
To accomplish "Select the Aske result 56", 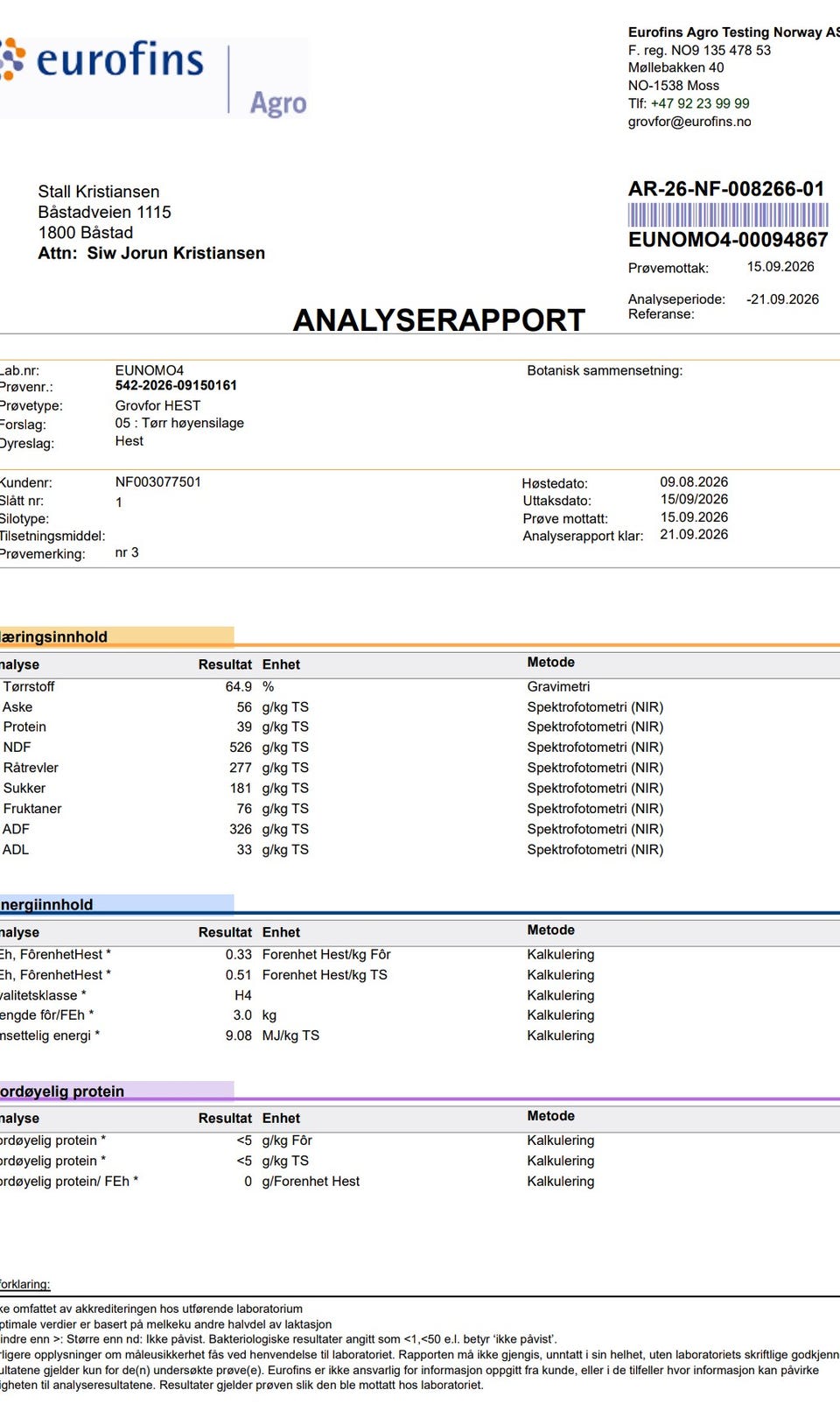I will pos(244,707).
